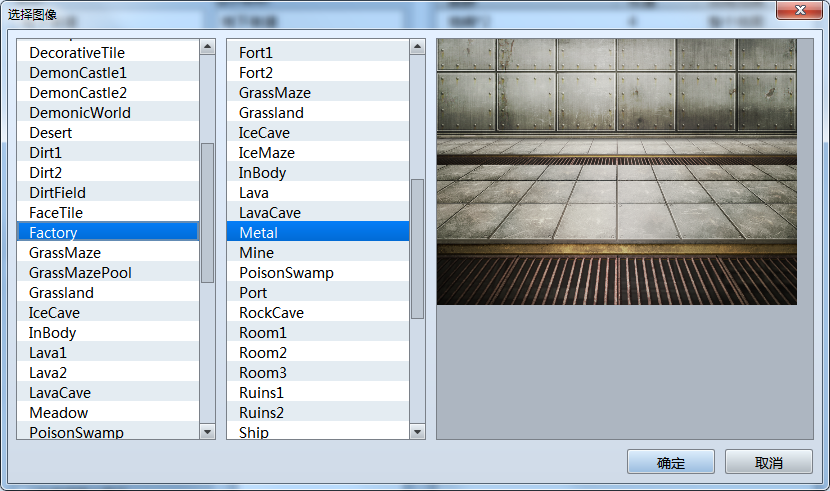Select Lava2 in left list
Viewport: 830px width, 491px height.
click(108, 373)
